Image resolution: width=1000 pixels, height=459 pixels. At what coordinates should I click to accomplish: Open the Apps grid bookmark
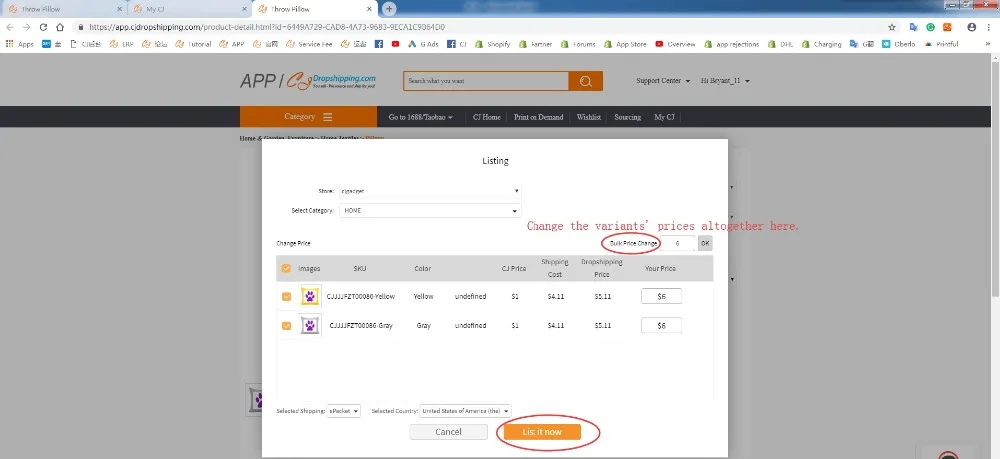(20, 44)
